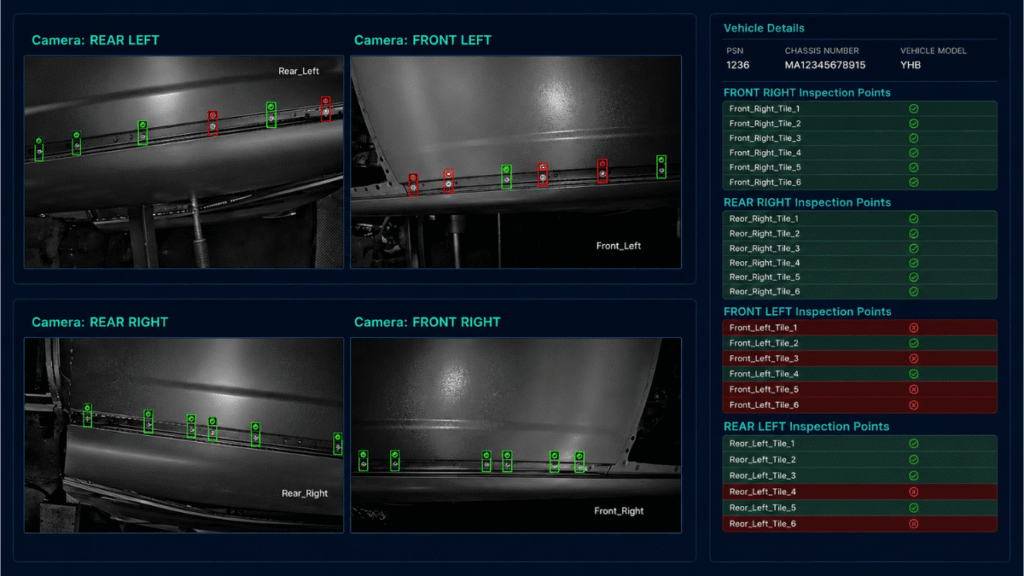1024x576 pixels.
Task: Open the REAR LEFT camera image
Action: click(x=184, y=162)
